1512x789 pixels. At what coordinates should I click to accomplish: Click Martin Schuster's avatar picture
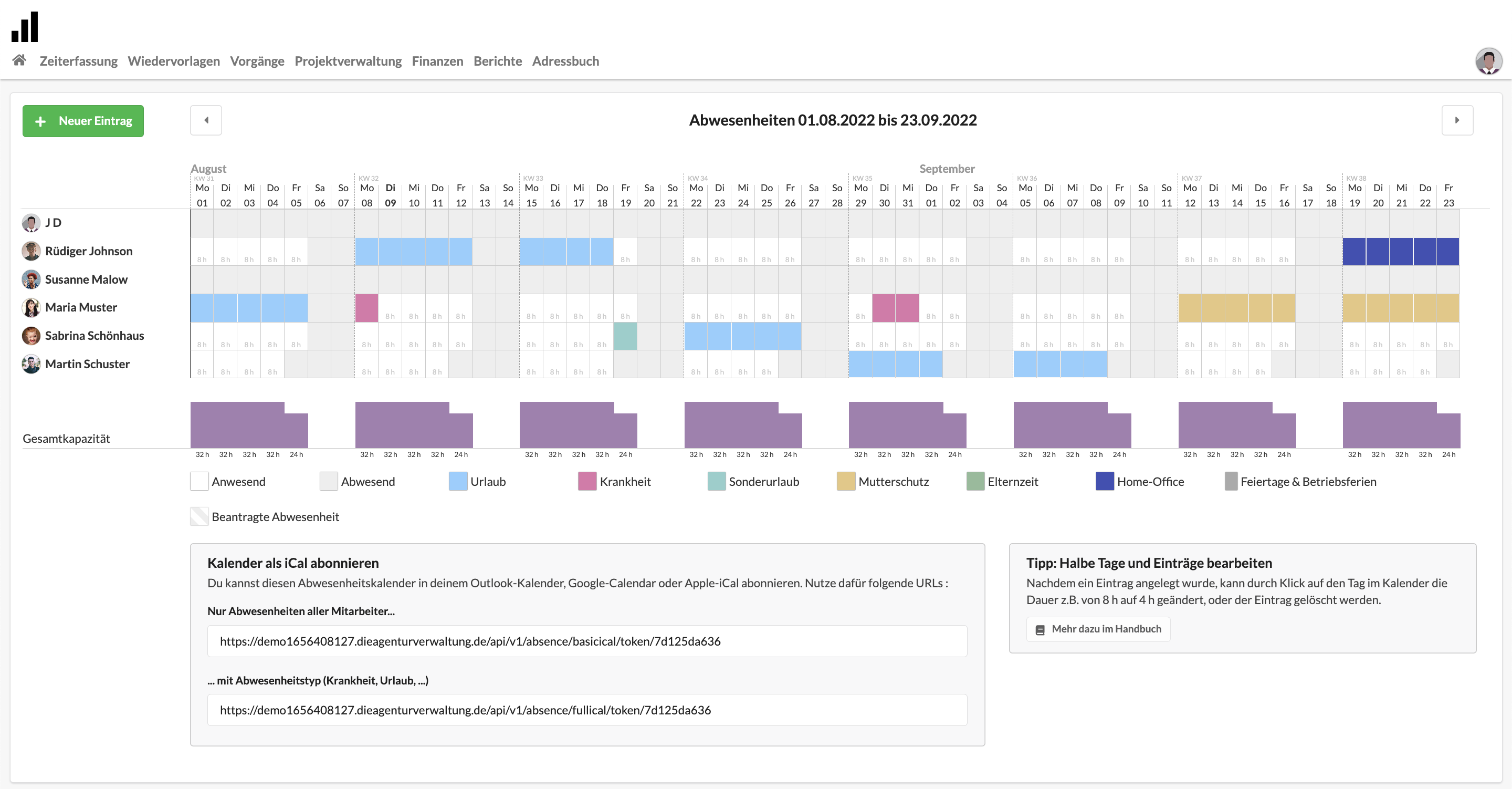click(31, 364)
